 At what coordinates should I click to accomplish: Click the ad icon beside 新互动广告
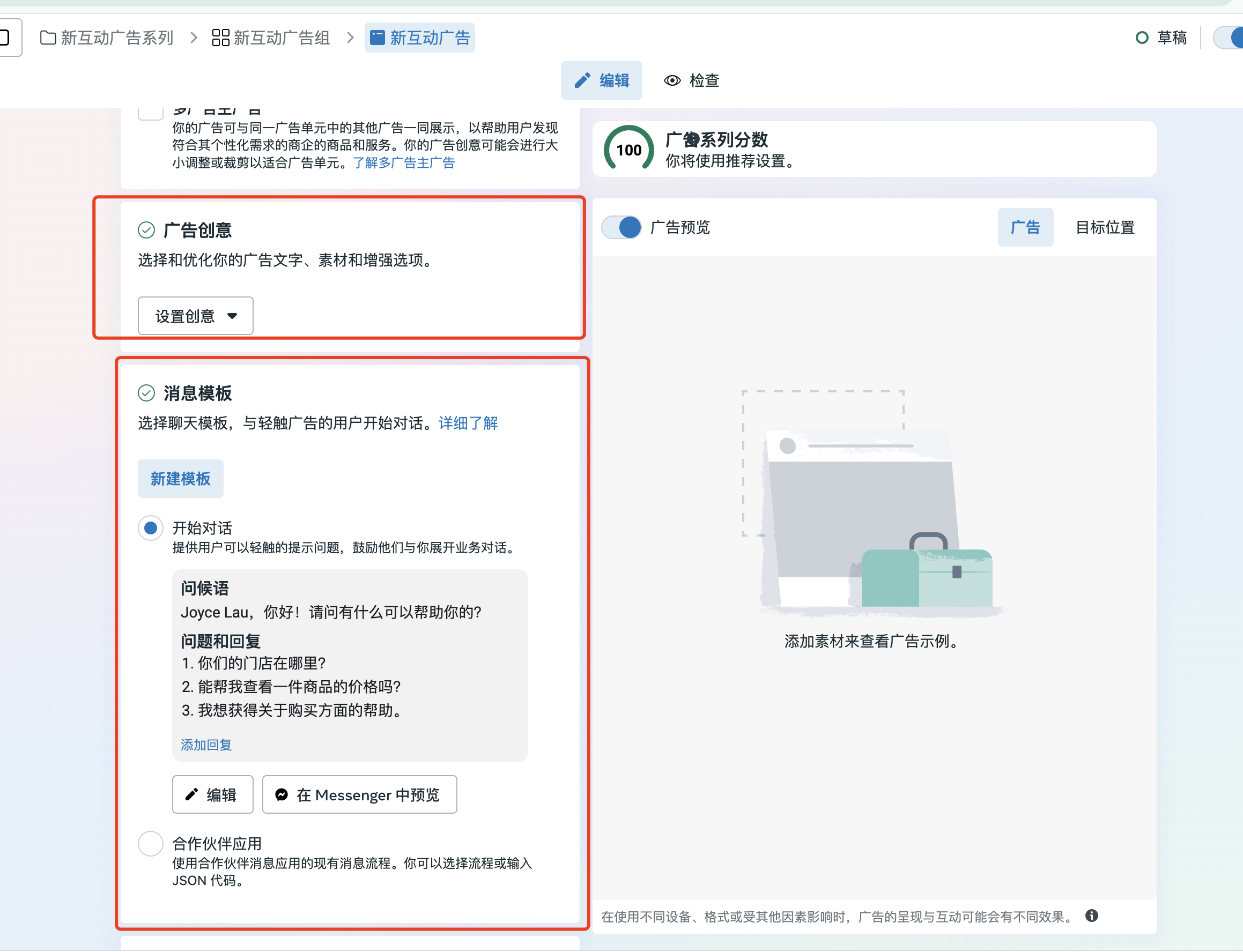click(x=377, y=38)
